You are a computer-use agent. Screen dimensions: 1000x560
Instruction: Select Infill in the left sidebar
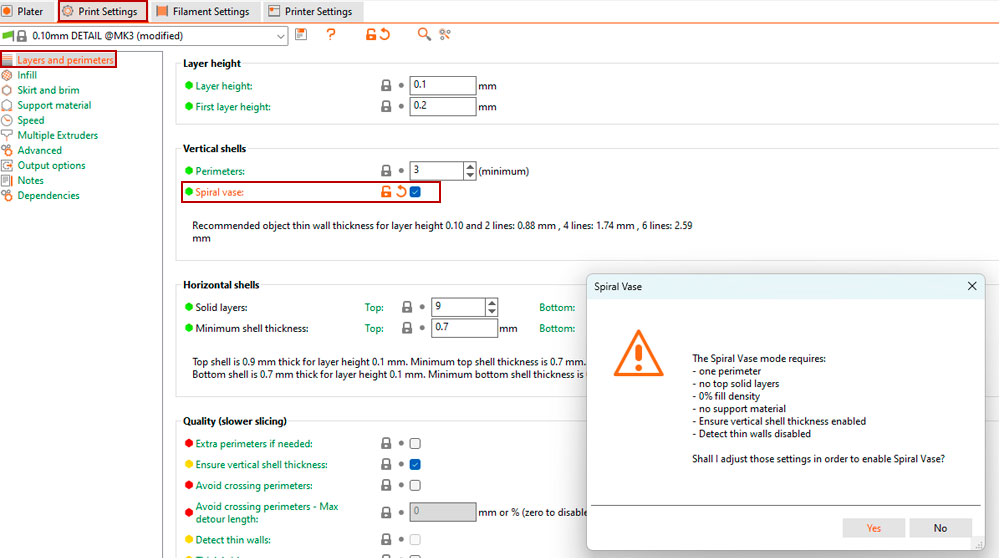(27, 75)
